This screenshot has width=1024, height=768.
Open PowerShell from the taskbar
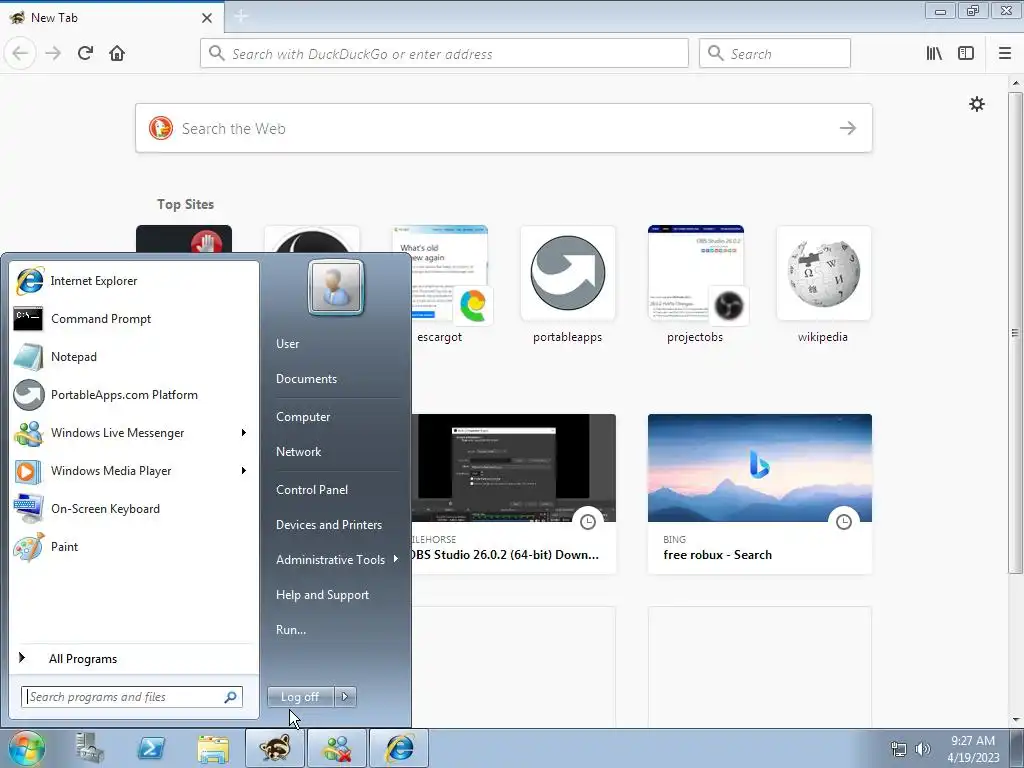(151, 748)
